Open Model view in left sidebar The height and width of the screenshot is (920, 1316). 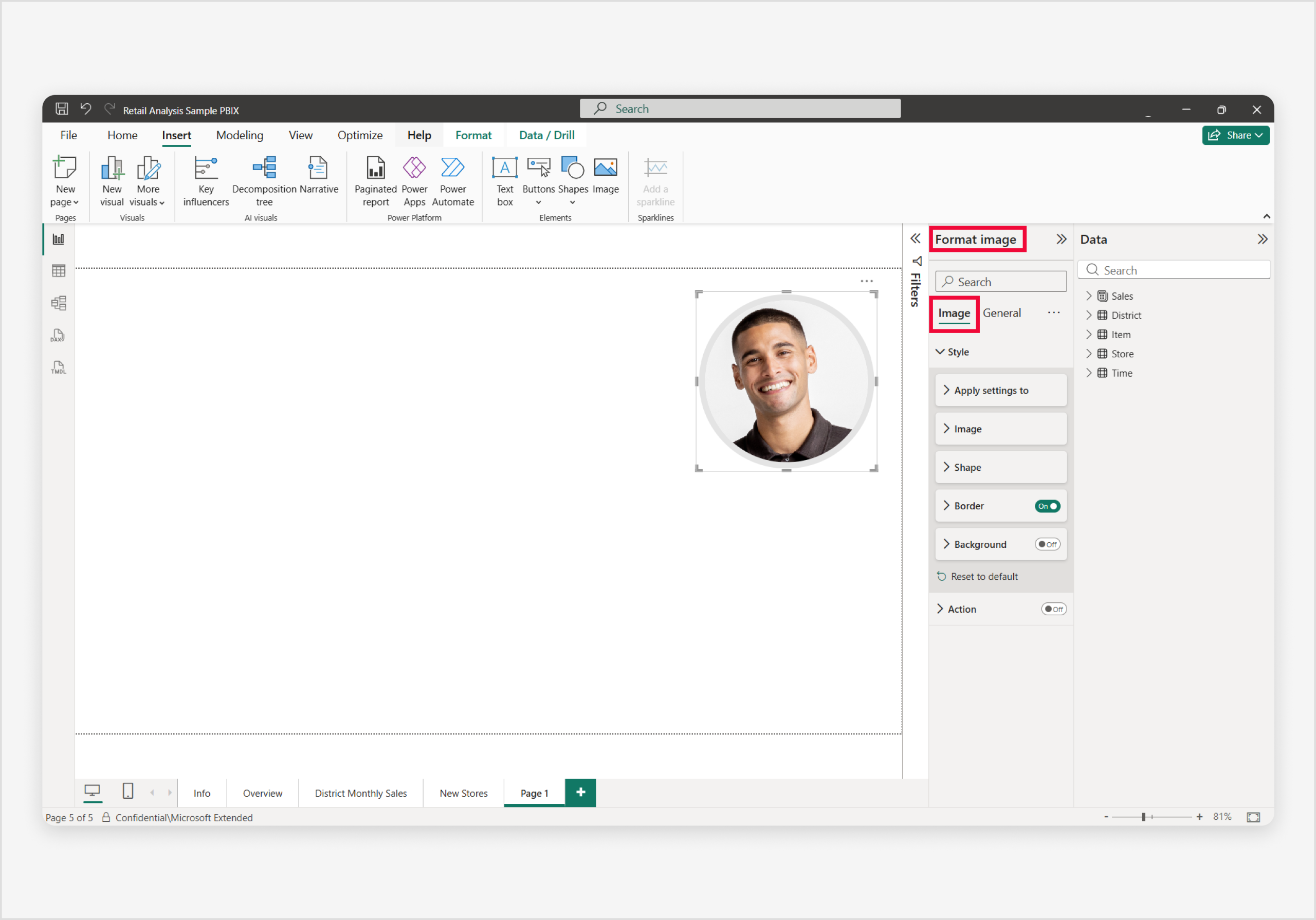pos(59,303)
